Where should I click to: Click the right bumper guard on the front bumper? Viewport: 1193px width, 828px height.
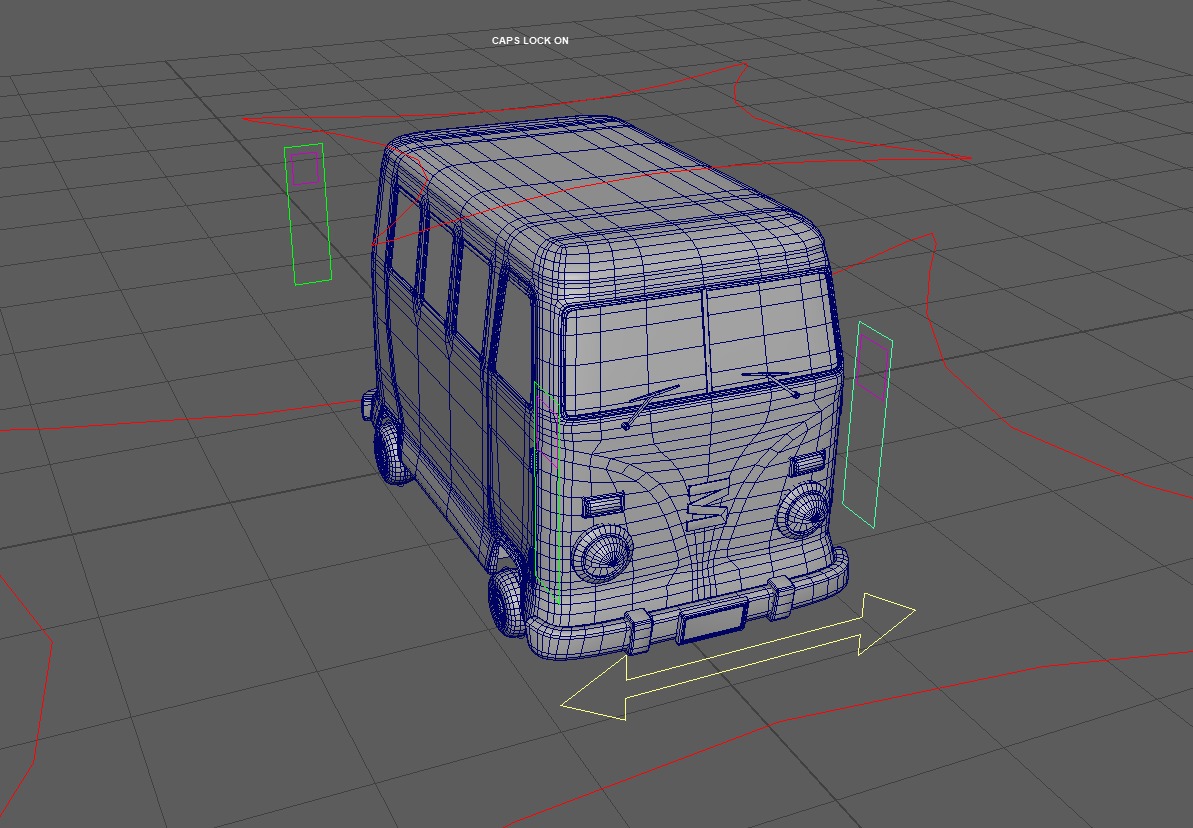point(780,597)
